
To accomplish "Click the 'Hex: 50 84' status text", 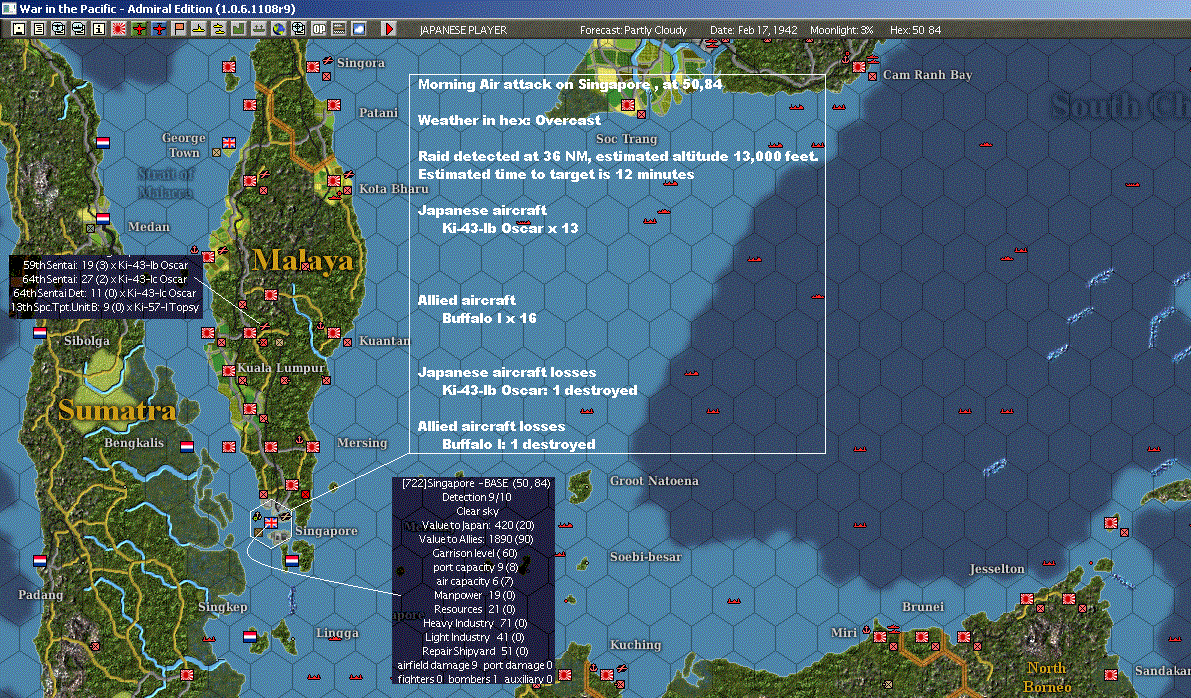I will (x=915, y=30).
